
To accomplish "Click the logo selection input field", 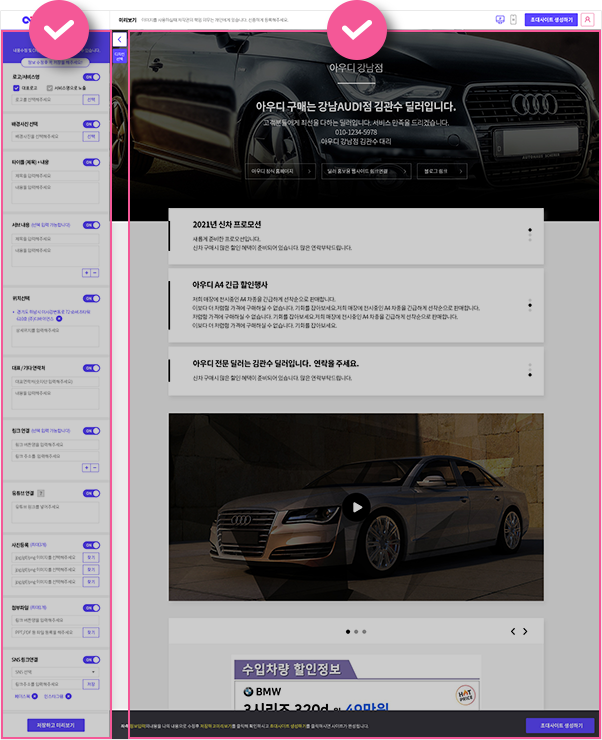I will [x=47, y=100].
